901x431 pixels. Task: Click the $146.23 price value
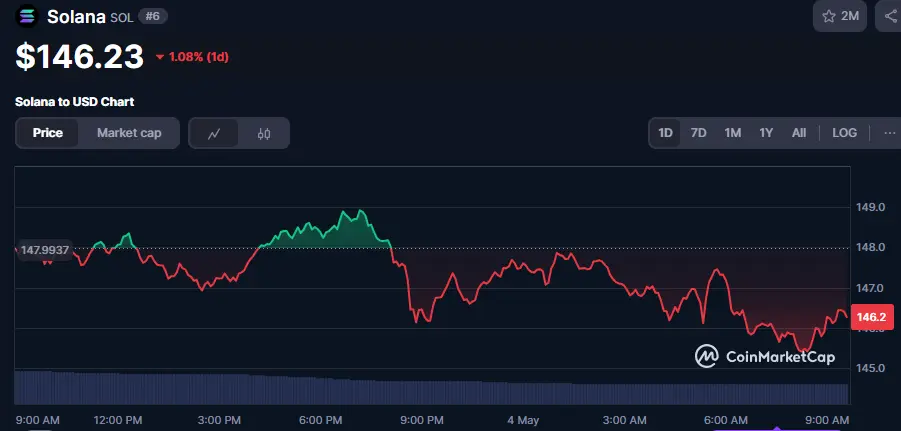point(79,57)
